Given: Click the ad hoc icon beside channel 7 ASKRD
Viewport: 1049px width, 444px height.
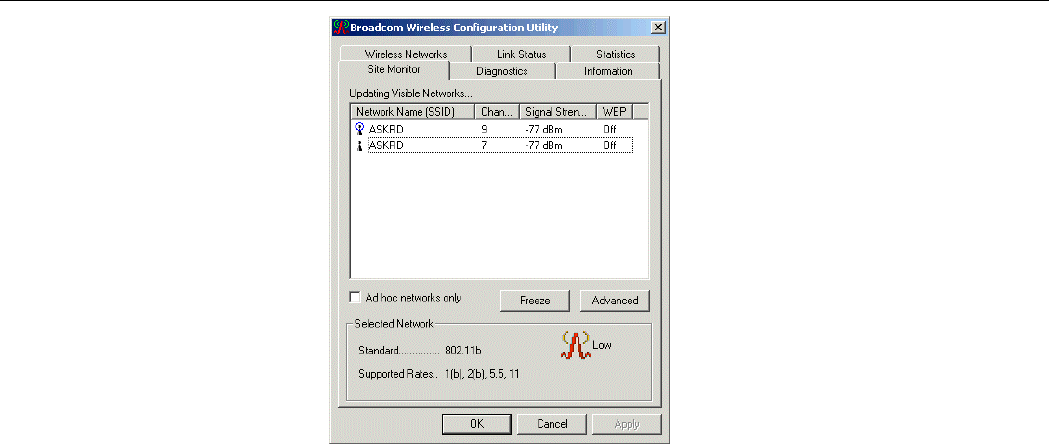Looking at the screenshot, I should [x=359, y=145].
